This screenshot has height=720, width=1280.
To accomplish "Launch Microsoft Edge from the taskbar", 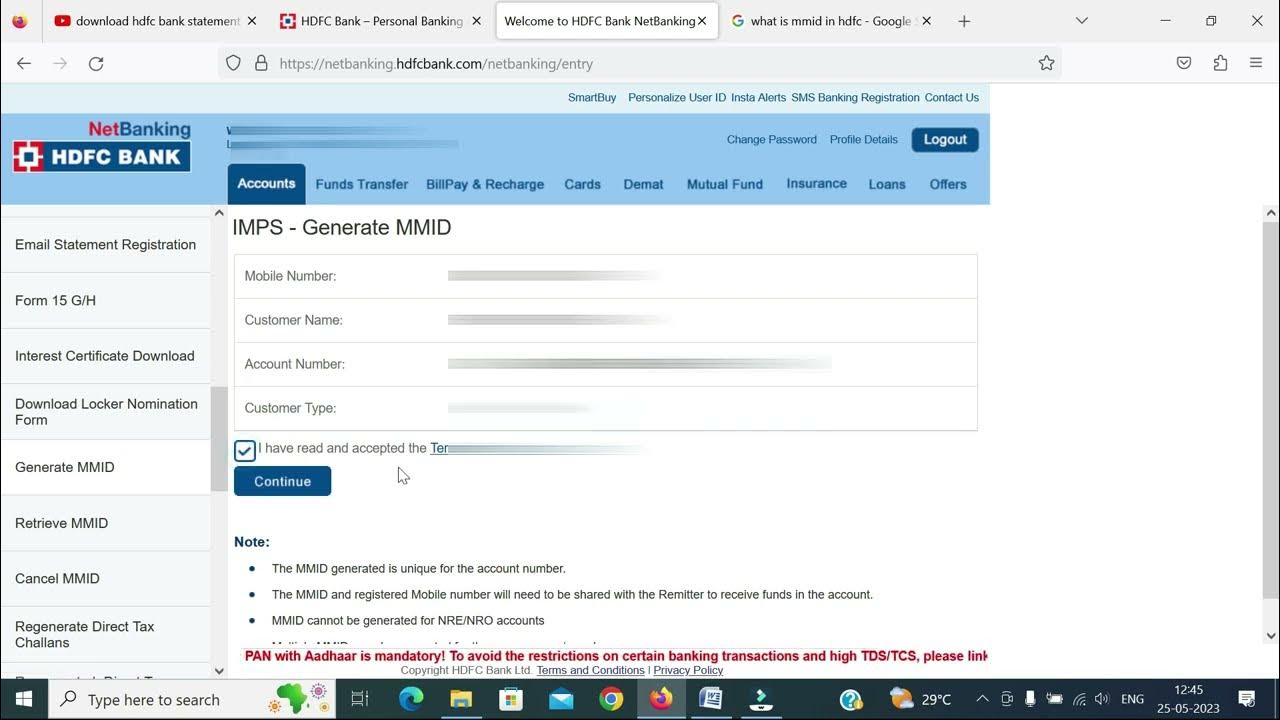I will [x=411, y=699].
